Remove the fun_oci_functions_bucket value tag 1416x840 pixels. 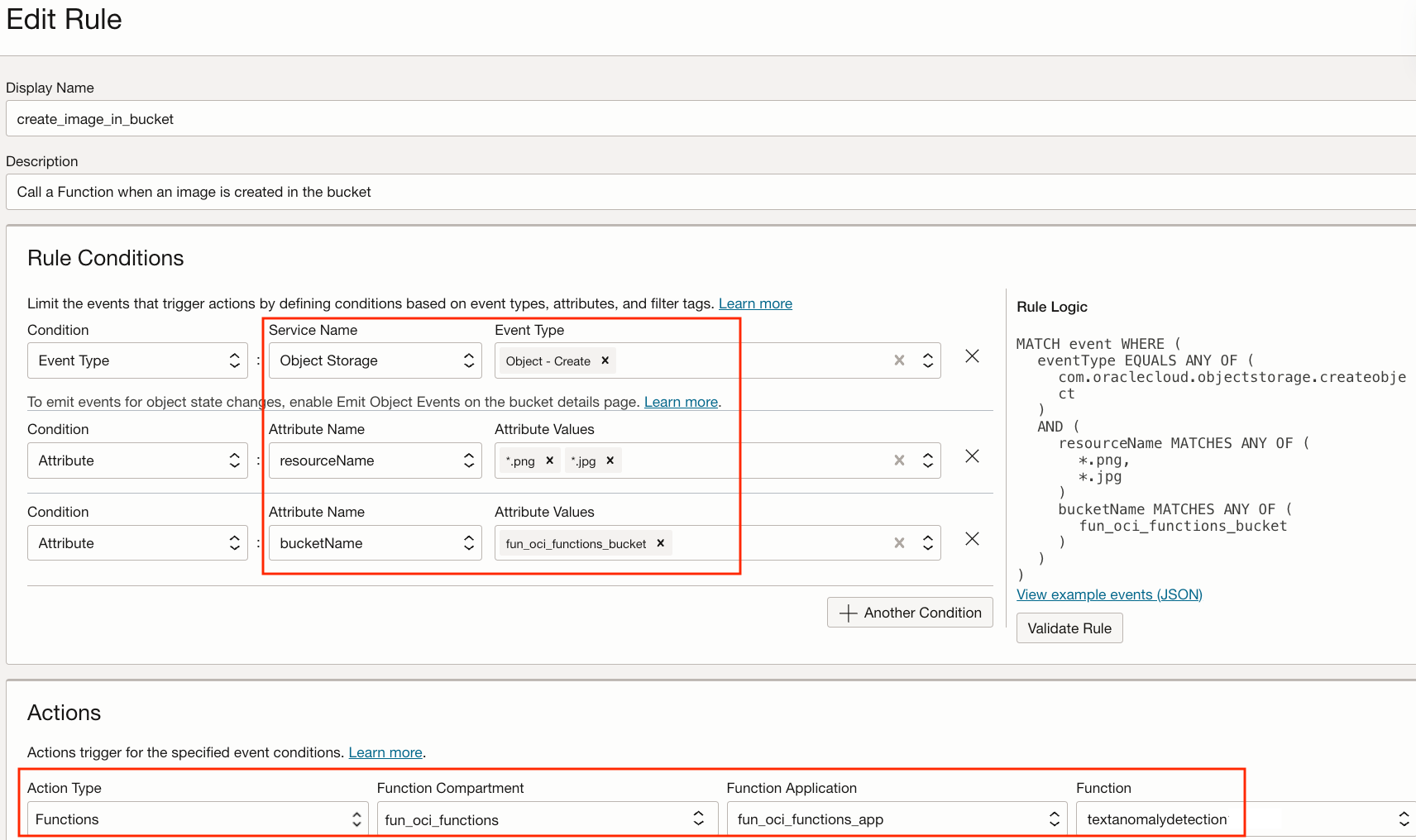tap(660, 543)
